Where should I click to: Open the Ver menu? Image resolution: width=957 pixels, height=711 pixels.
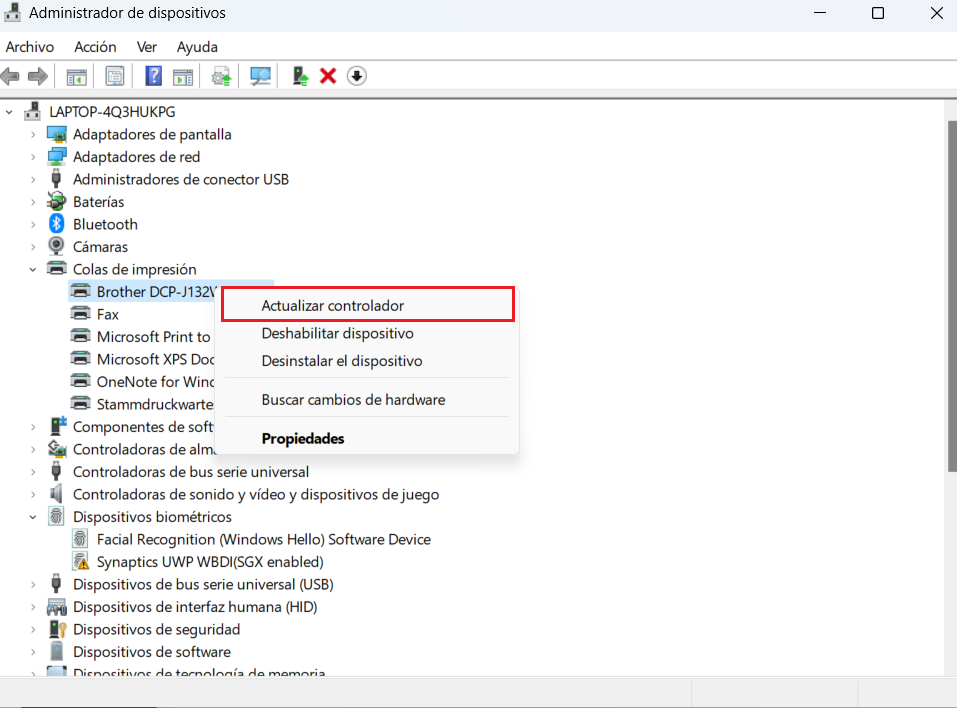click(x=146, y=47)
